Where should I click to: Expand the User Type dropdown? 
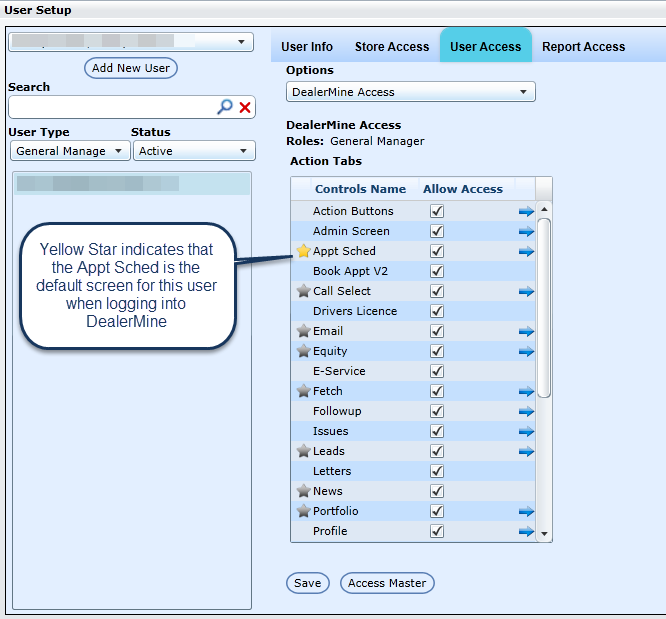coord(69,151)
